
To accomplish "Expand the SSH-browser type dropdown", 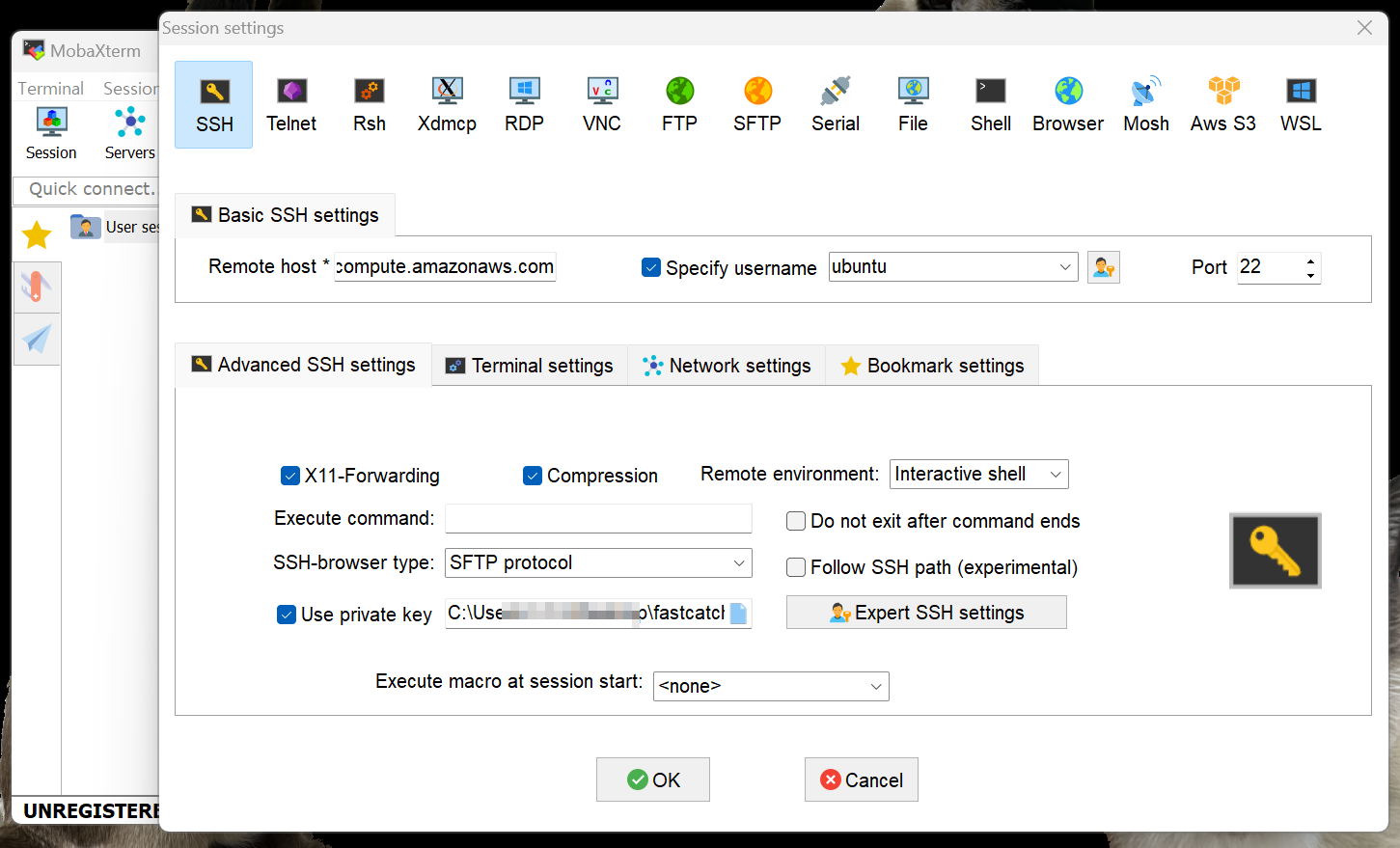I will (739, 562).
